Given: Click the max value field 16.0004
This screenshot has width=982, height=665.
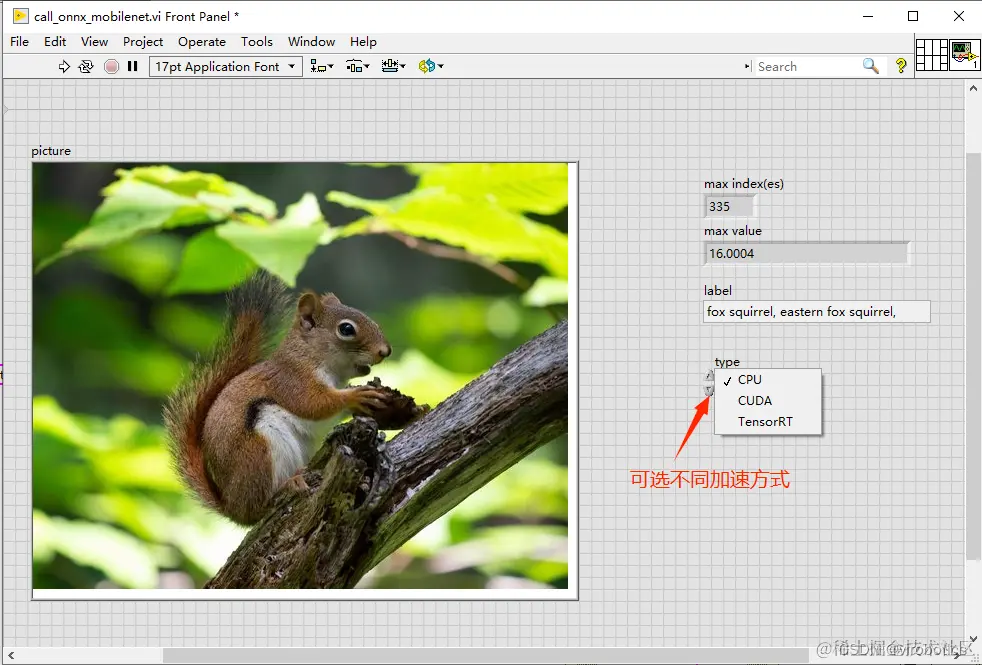Looking at the screenshot, I should click(x=807, y=254).
